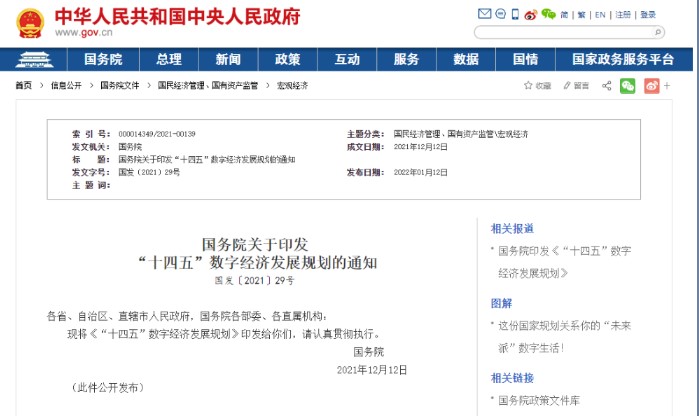Open the email envelope icon

tap(484, 14)
